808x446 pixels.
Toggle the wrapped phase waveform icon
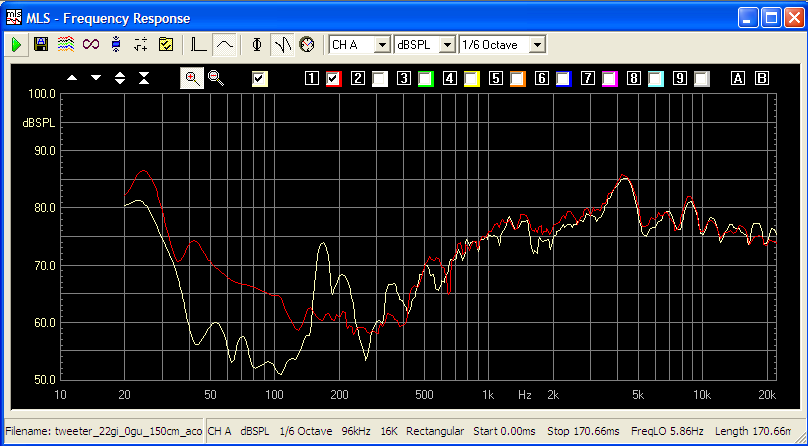tap(282, 45)
